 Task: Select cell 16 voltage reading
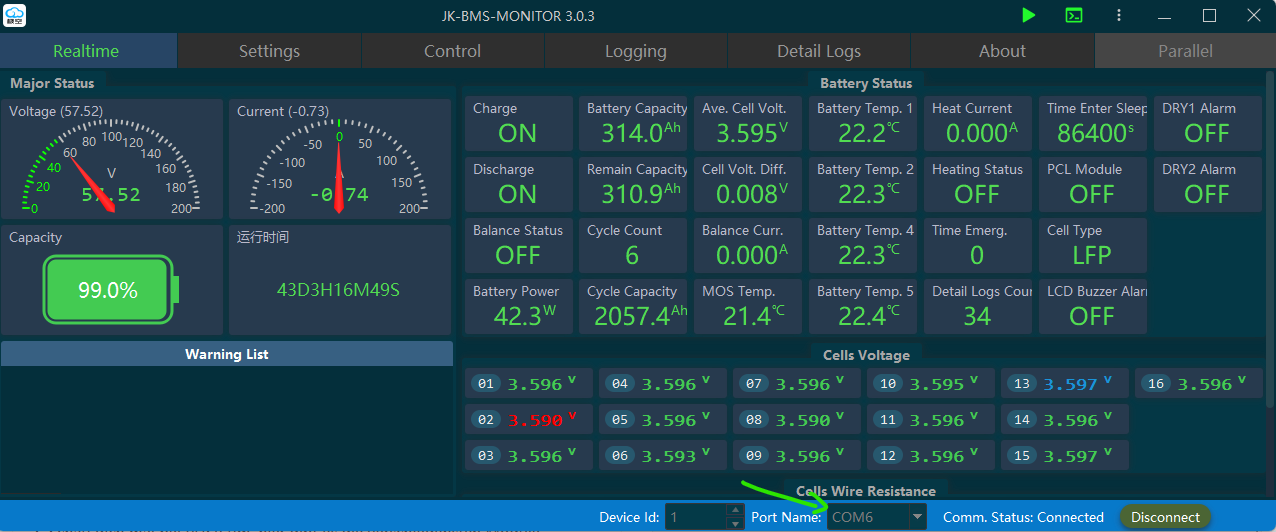point(1199,383)
